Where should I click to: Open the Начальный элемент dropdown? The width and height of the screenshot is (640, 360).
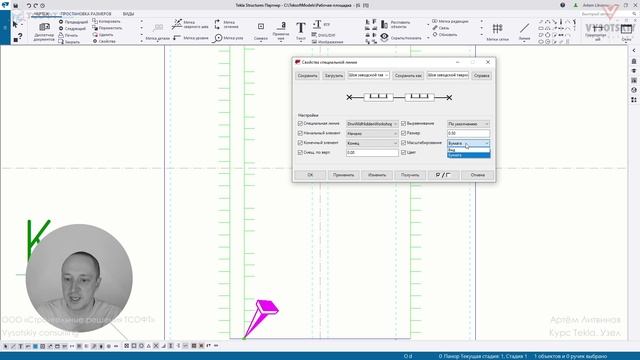[x=372, y=133]
